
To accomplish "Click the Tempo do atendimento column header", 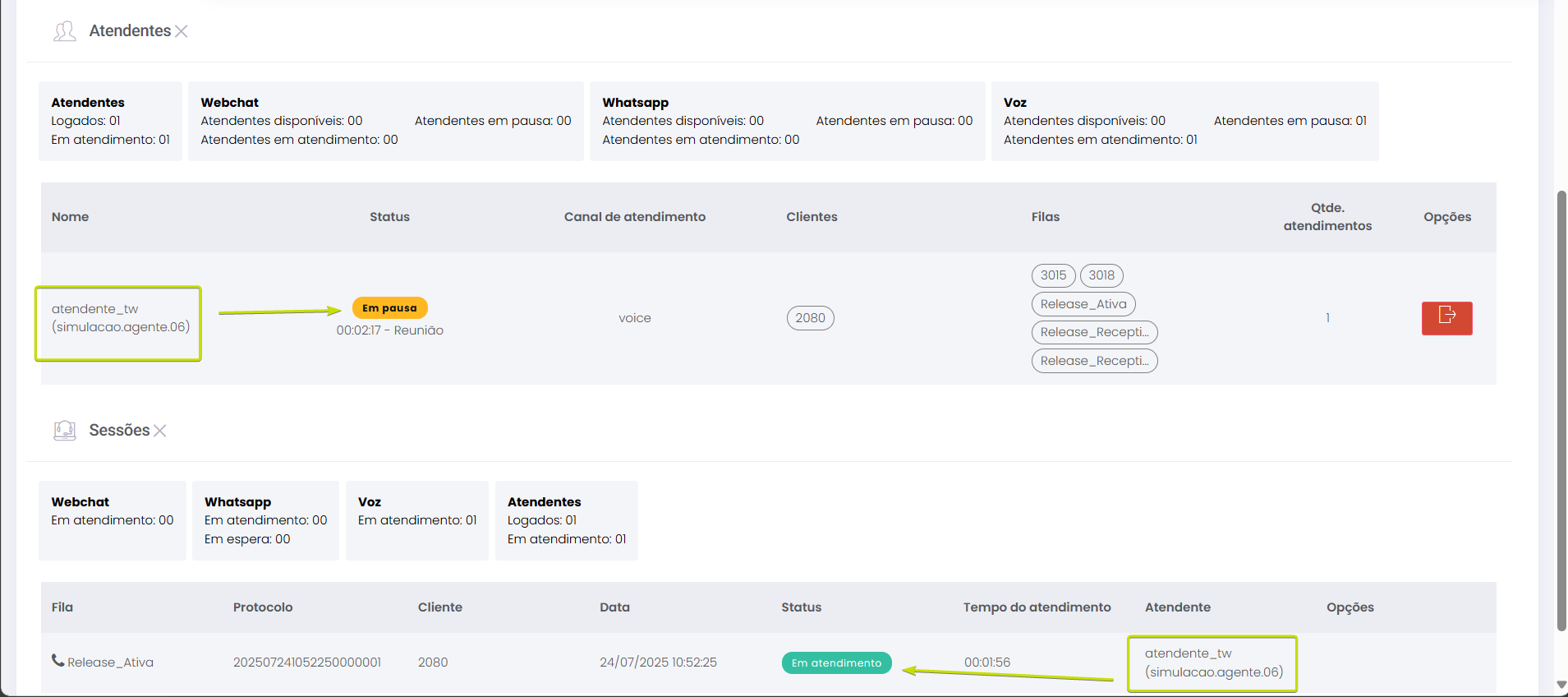I will click(x=1037, y=607).
